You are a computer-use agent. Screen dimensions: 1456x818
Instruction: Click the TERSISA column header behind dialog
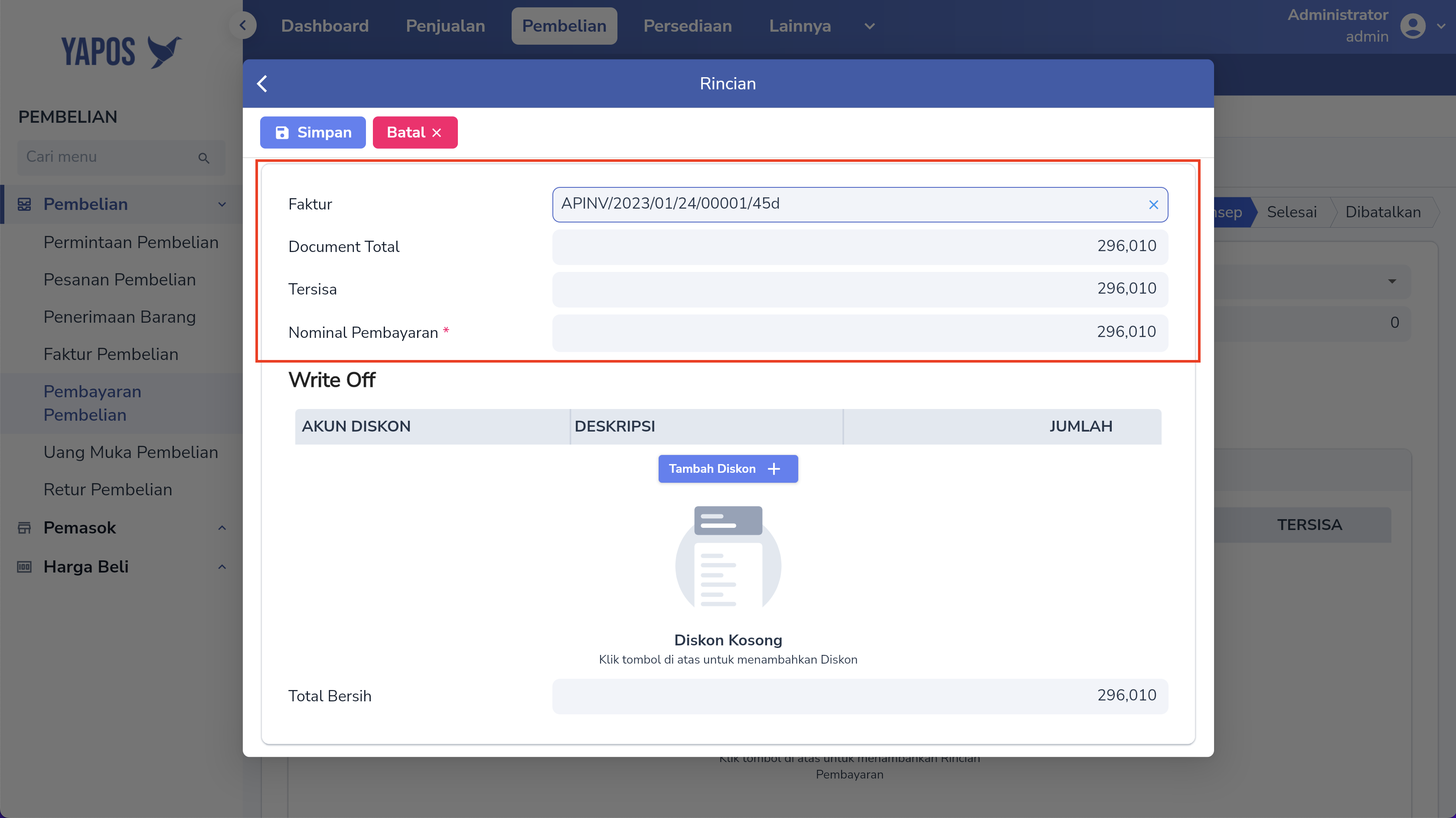(1309, 525)
